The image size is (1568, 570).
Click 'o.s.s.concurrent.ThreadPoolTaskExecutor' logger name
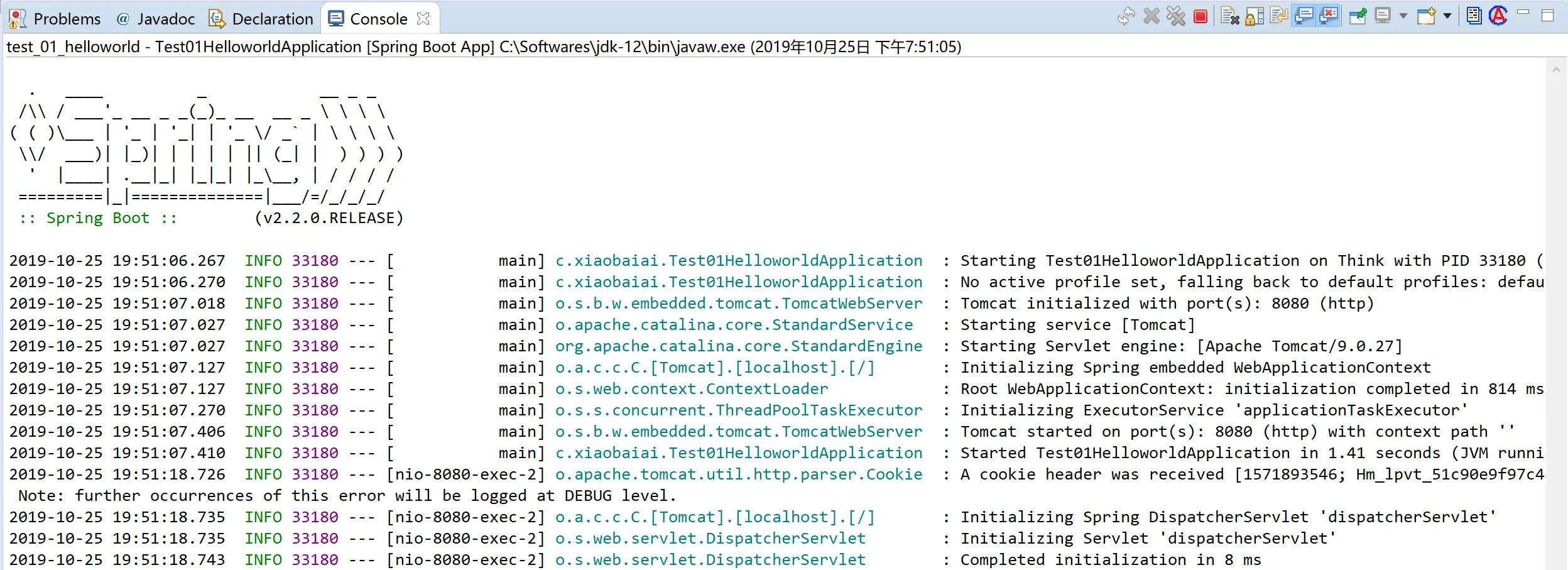click(x=739, y=410)
